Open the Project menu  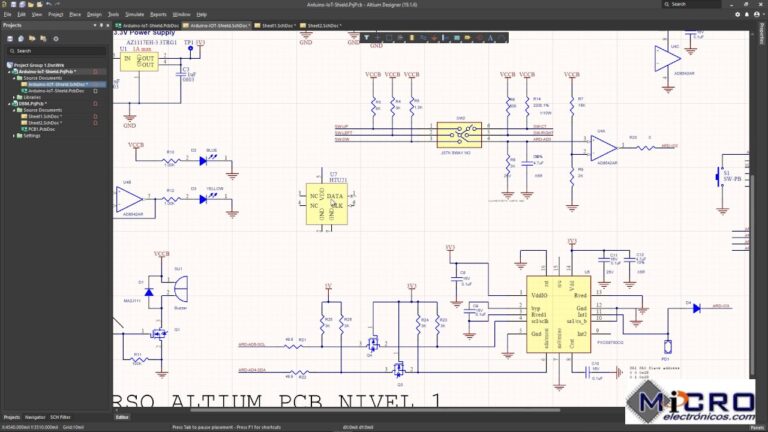(x=55, y=15)
